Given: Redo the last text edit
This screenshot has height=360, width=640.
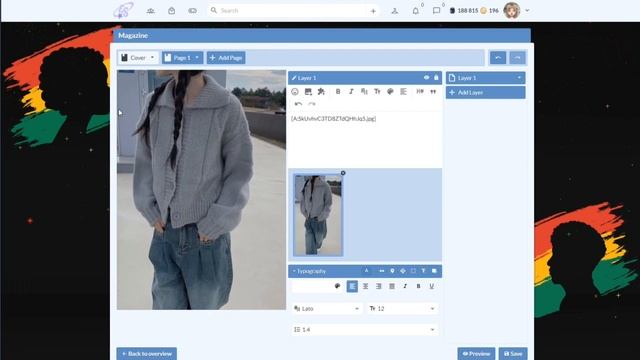Looking at the screenshot, I should (311, 104).
